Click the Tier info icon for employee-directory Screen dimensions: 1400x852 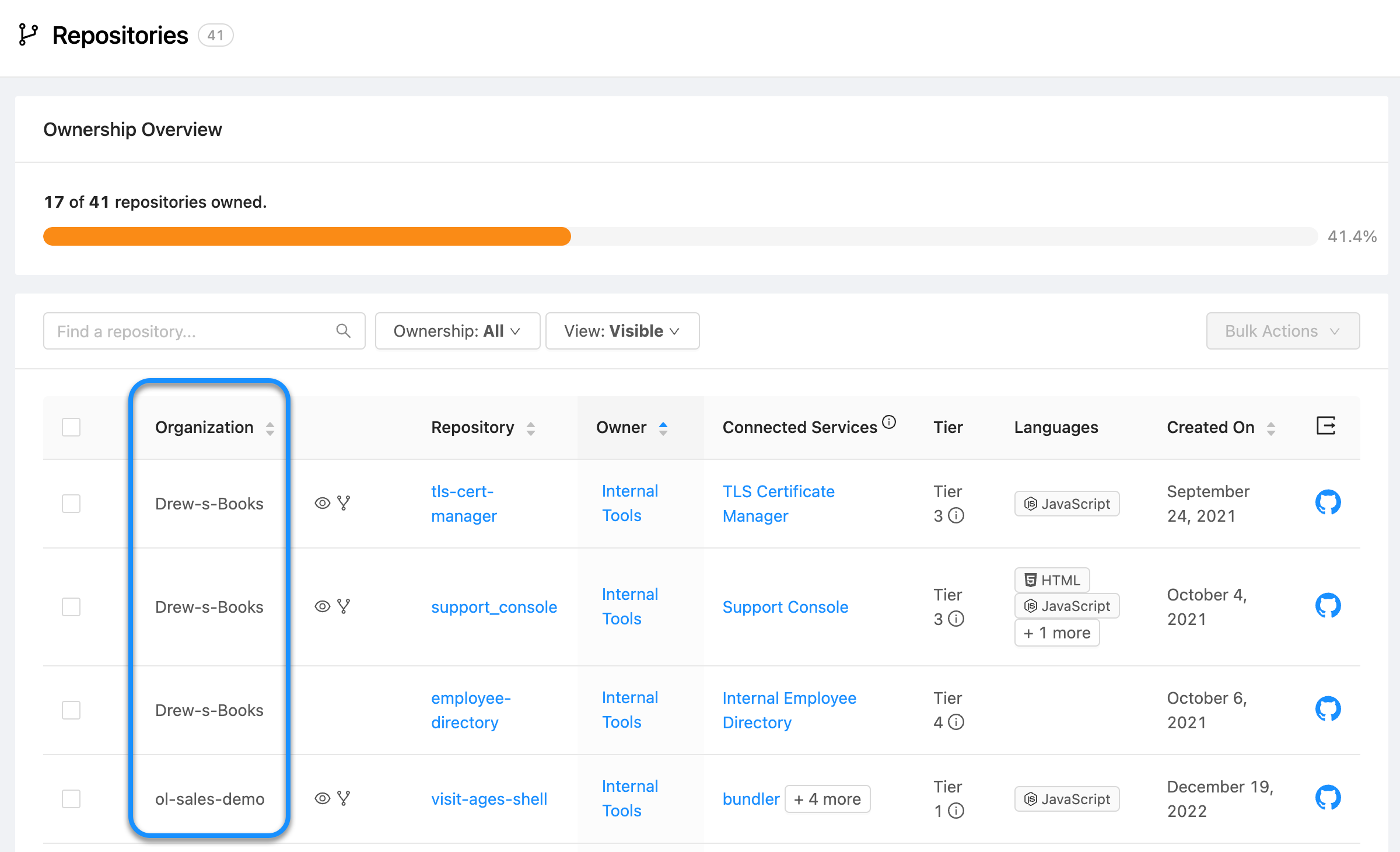click(x=956, y=722)
